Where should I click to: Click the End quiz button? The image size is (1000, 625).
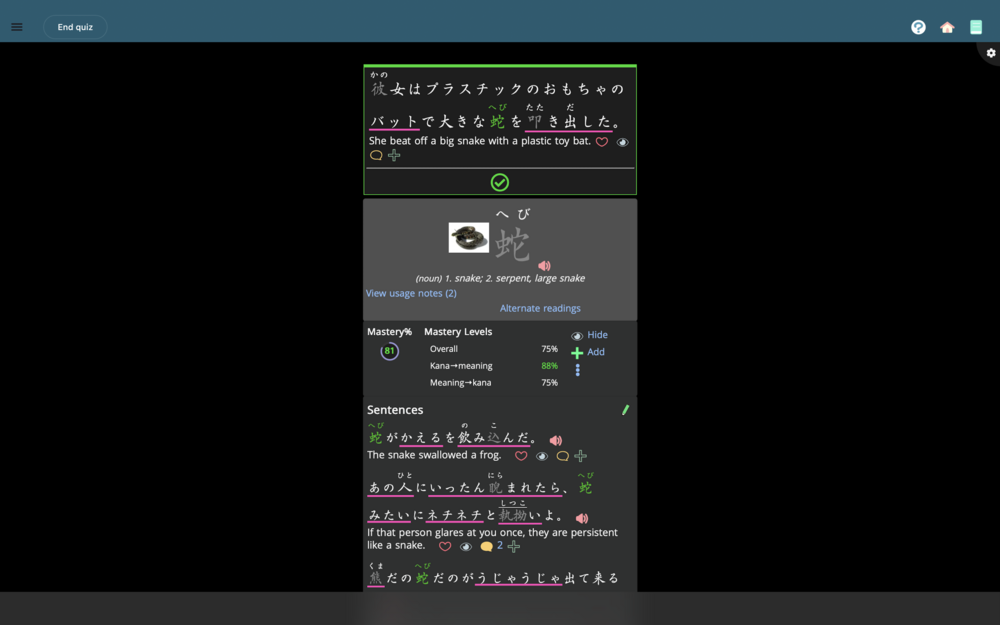click(x=75, y=27)
